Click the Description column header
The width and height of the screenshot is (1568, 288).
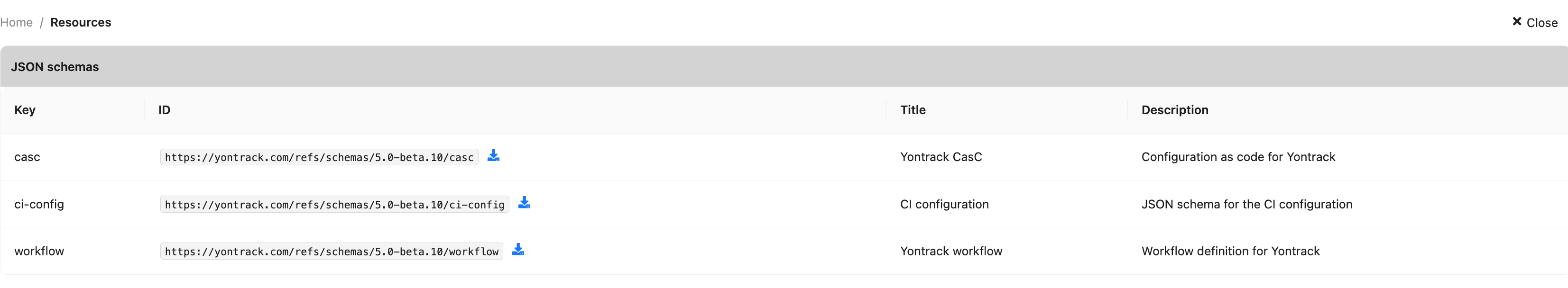coord(1175,110)
